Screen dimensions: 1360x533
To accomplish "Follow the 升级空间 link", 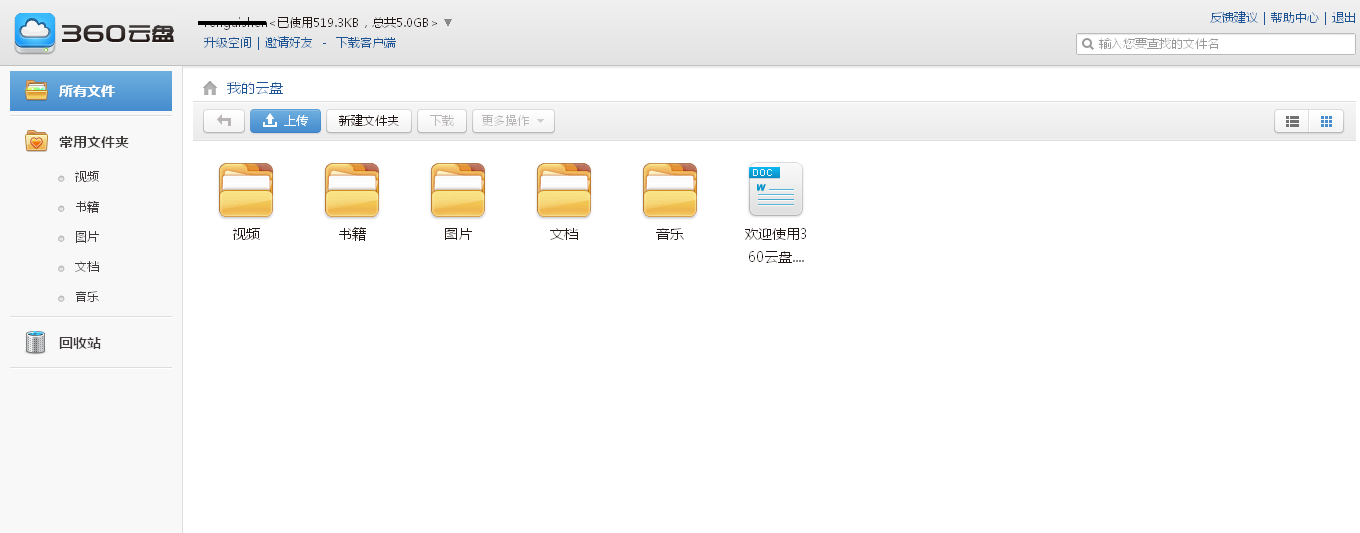I will point(228,43).
